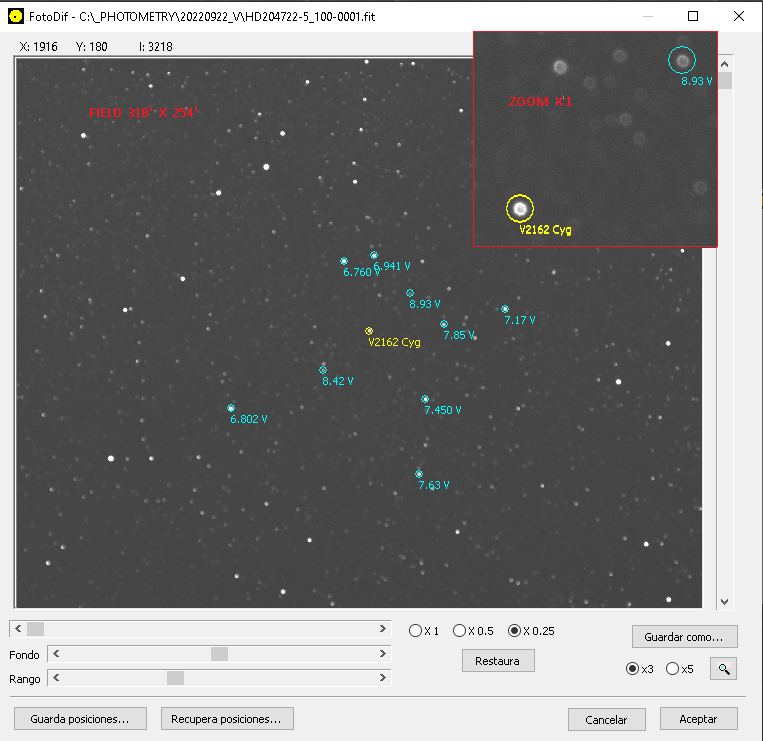The image size is (763, 741).
Task: Click the Cancelar button
Action: [x=606, y=719]
